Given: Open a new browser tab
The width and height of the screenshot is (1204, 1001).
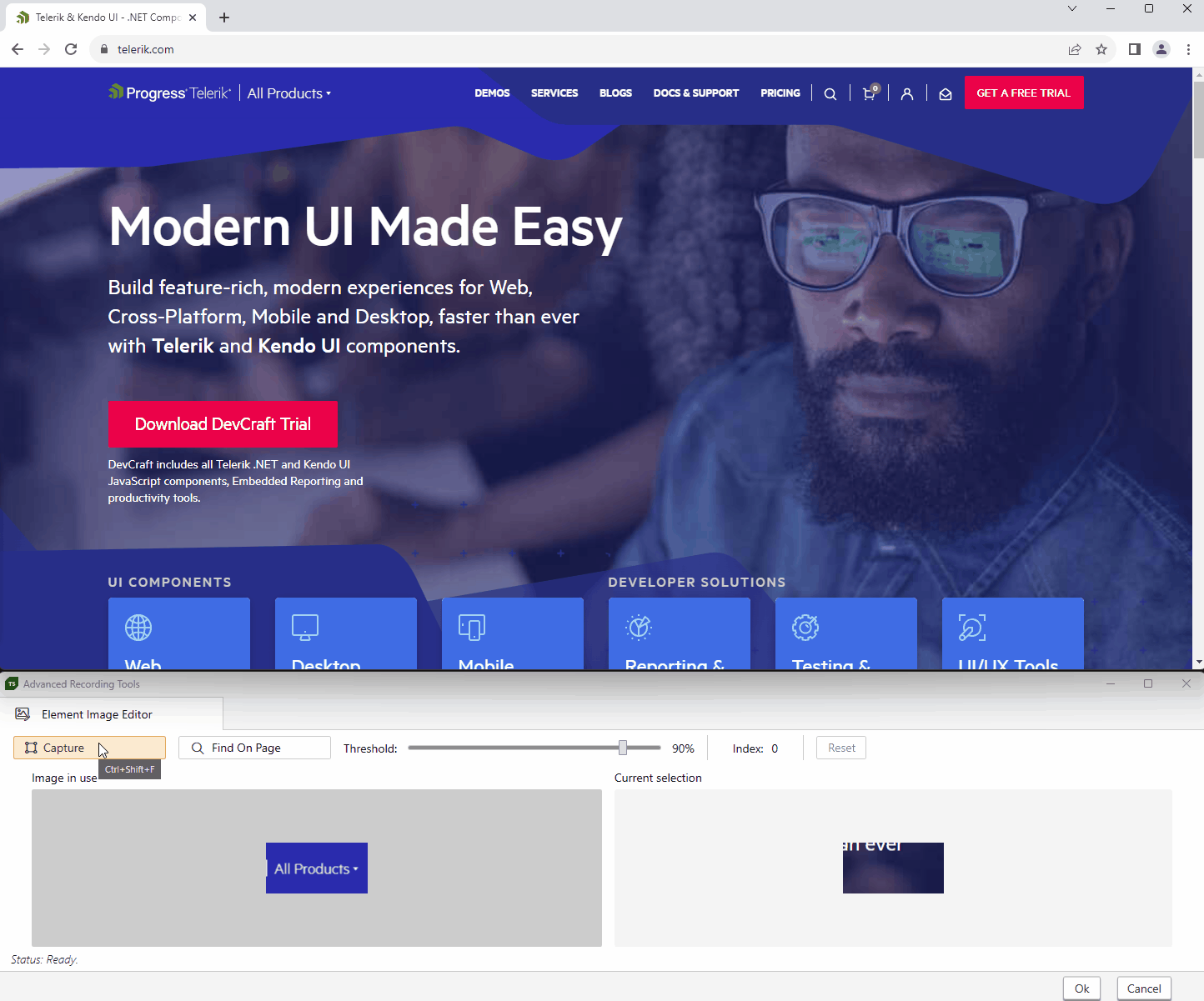Looking at the screenshot, I should (x=224, y=18).
